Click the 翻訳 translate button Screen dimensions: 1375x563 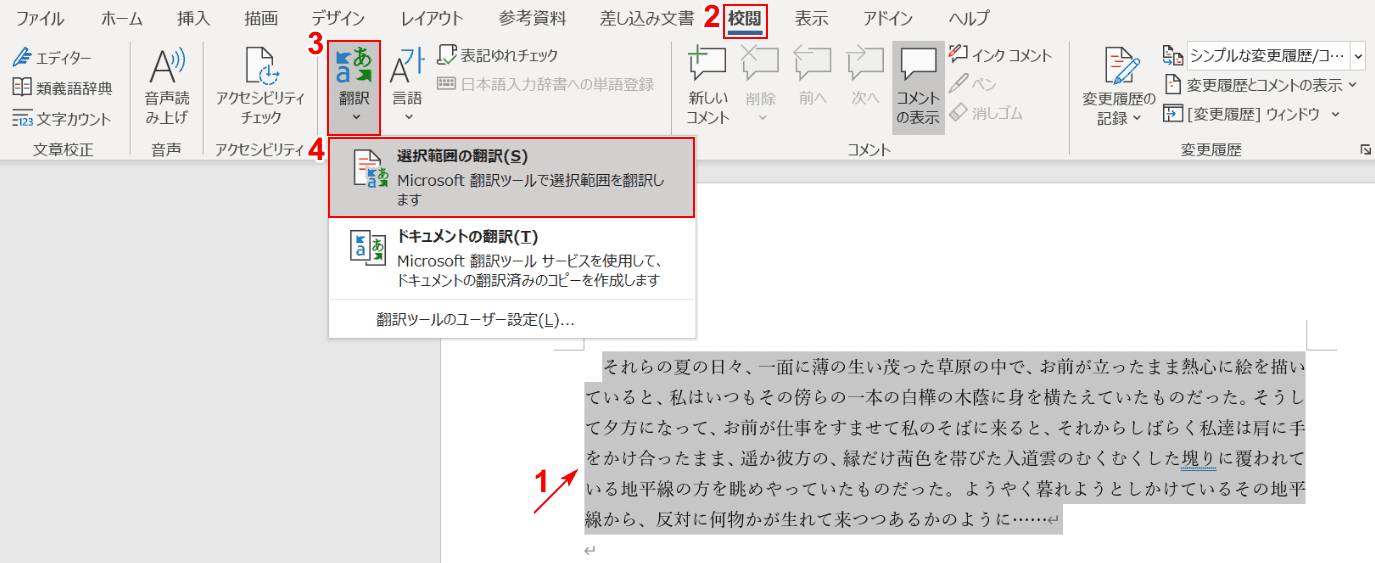354,87
